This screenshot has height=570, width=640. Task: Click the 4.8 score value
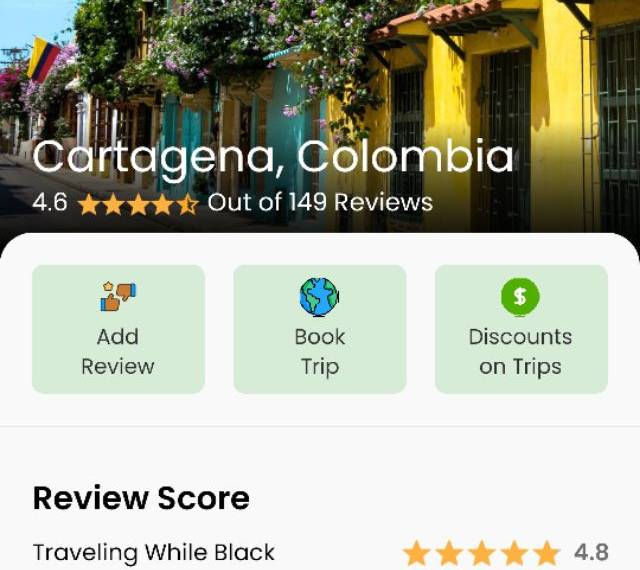click(591, 553)
